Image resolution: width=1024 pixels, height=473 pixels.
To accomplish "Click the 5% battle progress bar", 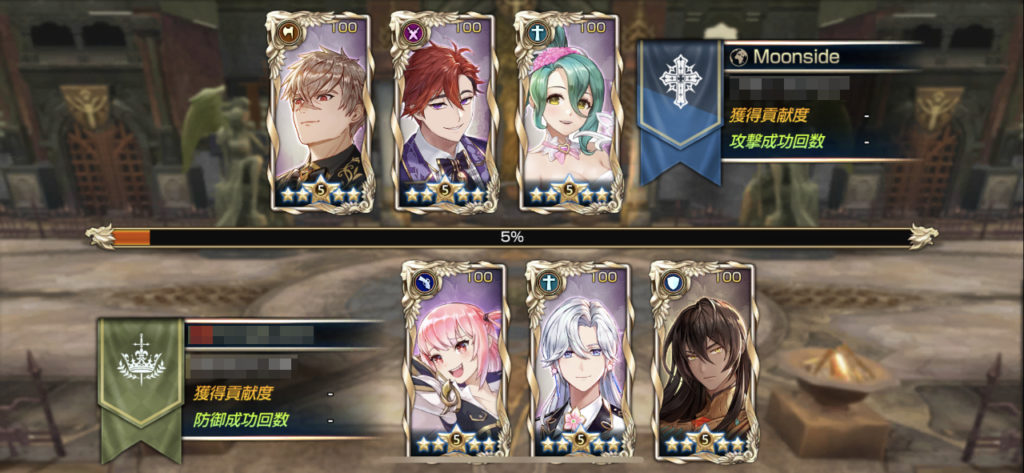I will pos(512,237).
